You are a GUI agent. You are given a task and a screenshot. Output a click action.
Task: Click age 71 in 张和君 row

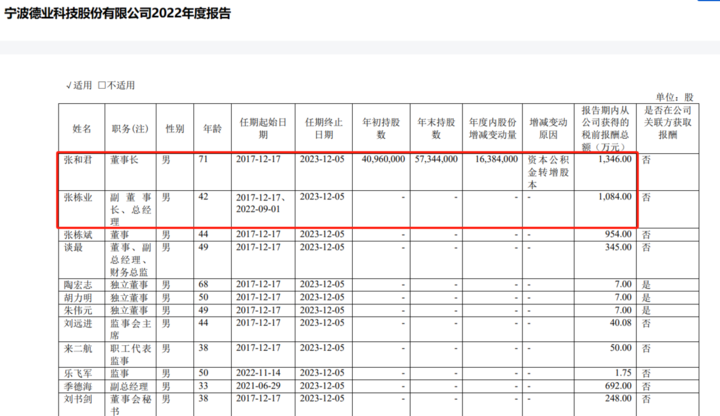[x=203, y=159]
